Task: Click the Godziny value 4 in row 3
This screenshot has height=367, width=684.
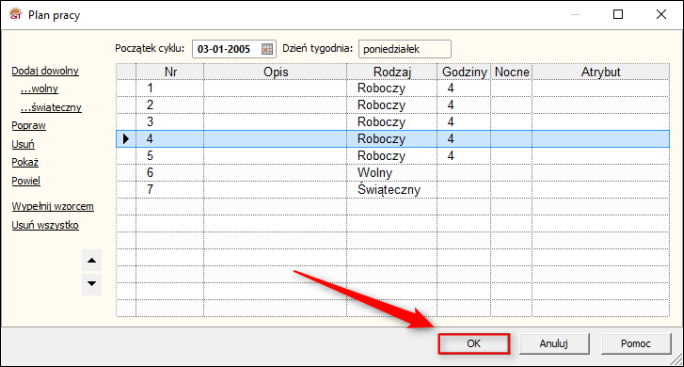Action: point(464,122)
